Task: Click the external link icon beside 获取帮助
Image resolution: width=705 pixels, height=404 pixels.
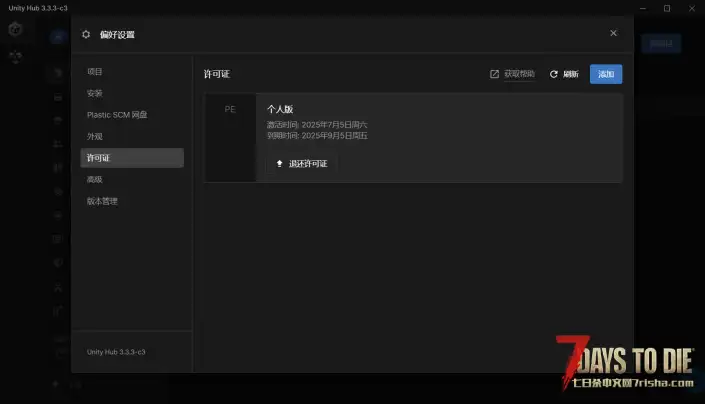Action: point(494,74)
